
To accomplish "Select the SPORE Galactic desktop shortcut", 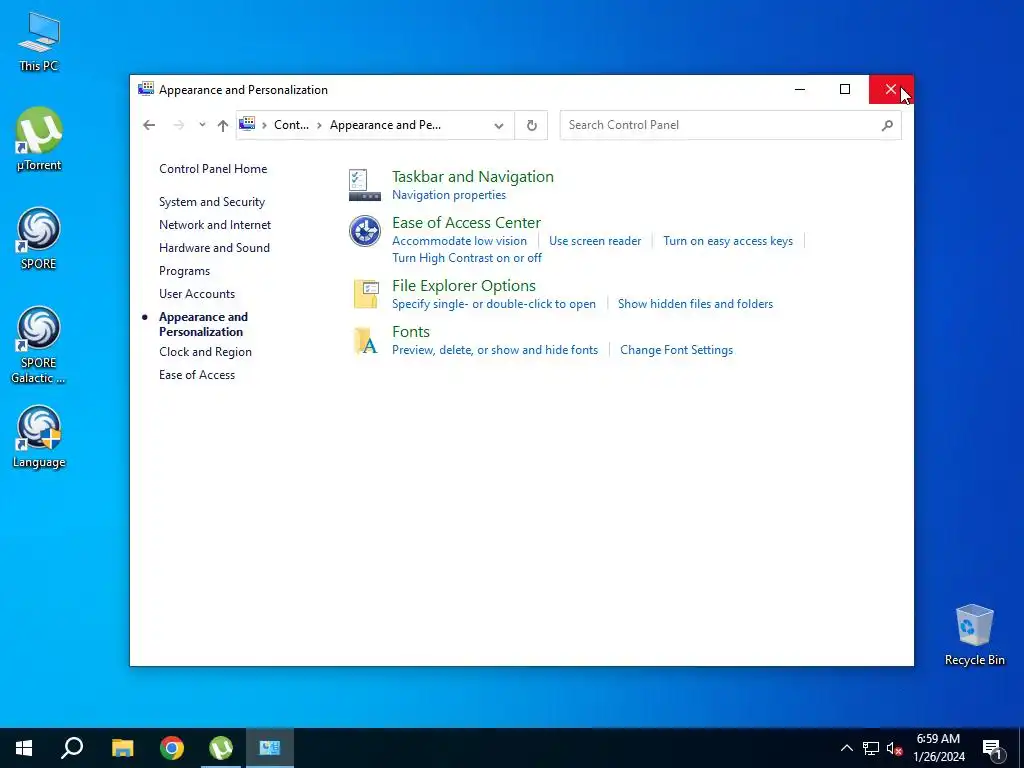I will click(39, 345).
